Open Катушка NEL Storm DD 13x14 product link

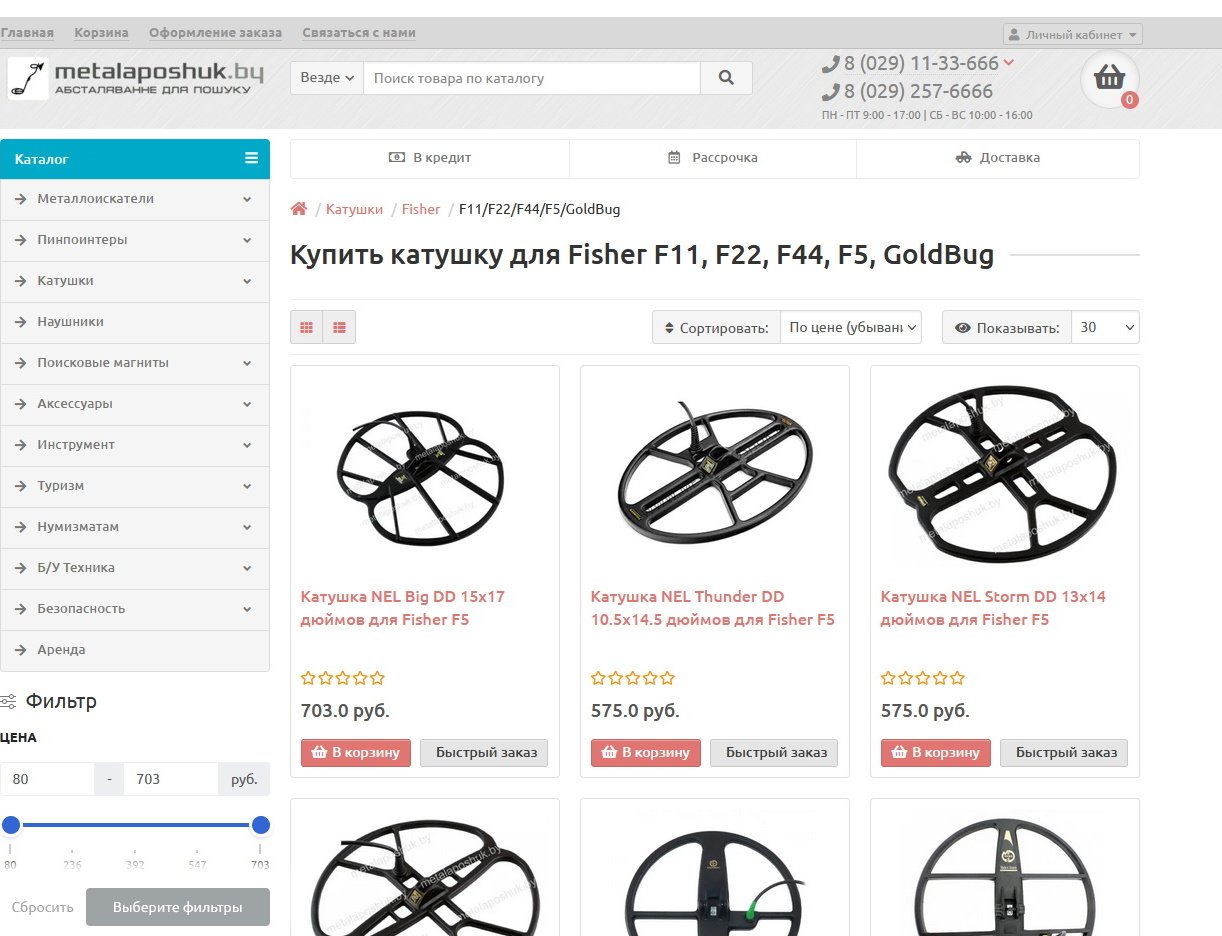click(x=993, y=608)
